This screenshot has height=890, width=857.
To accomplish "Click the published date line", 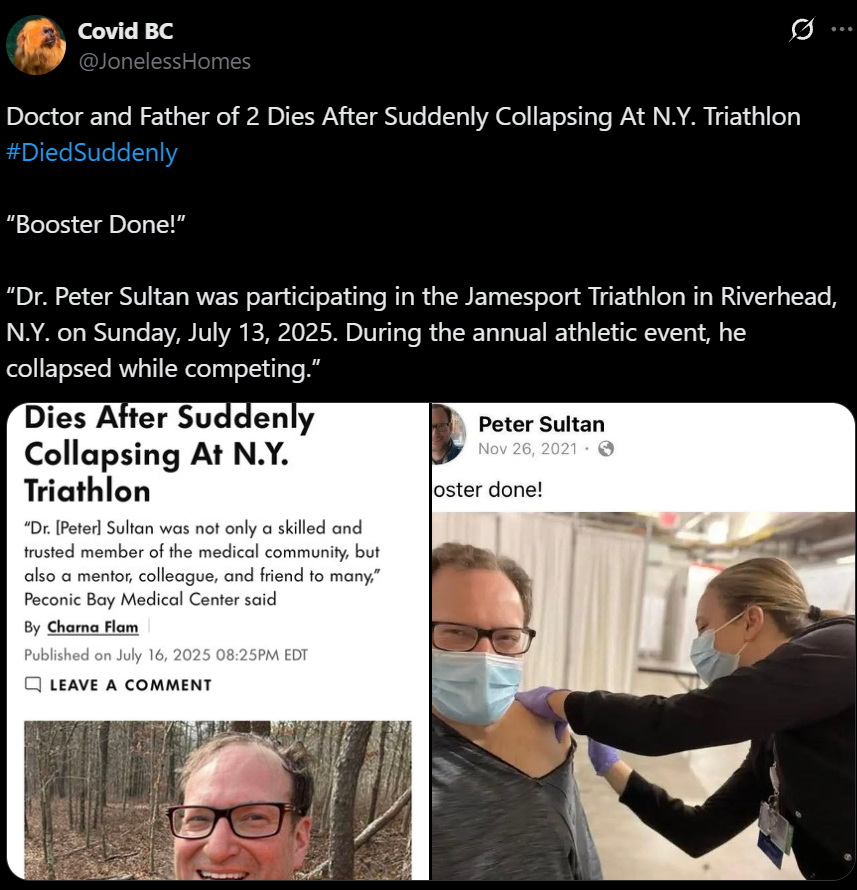I will point(166,655).
